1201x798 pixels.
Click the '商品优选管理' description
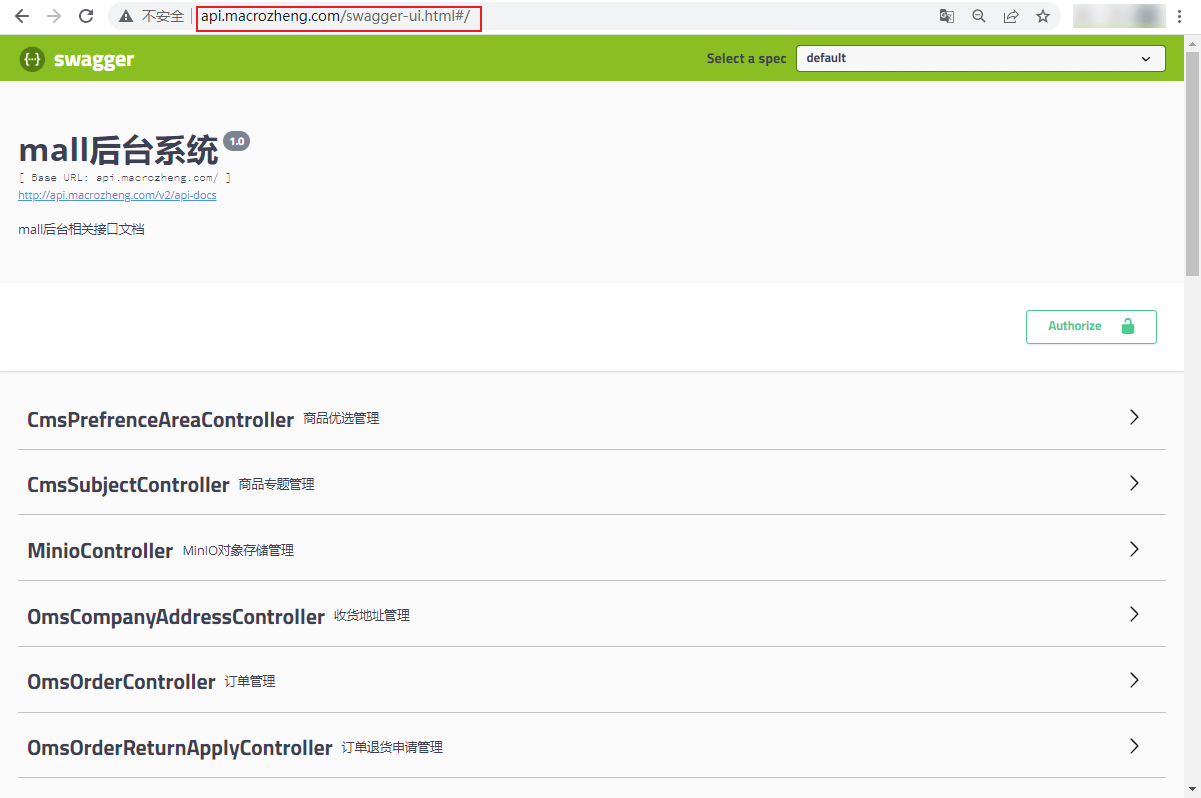[341, 419]
